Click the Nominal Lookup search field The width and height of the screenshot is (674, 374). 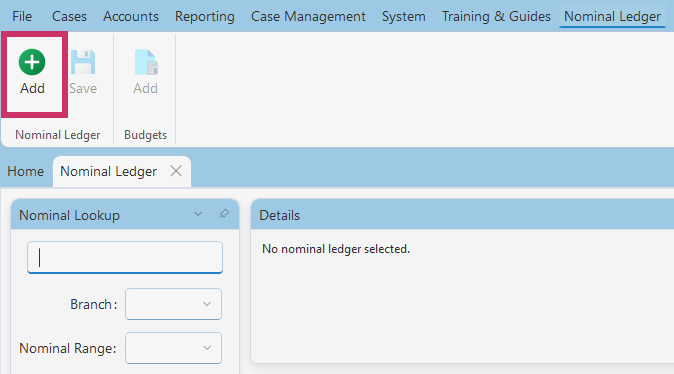125,257
